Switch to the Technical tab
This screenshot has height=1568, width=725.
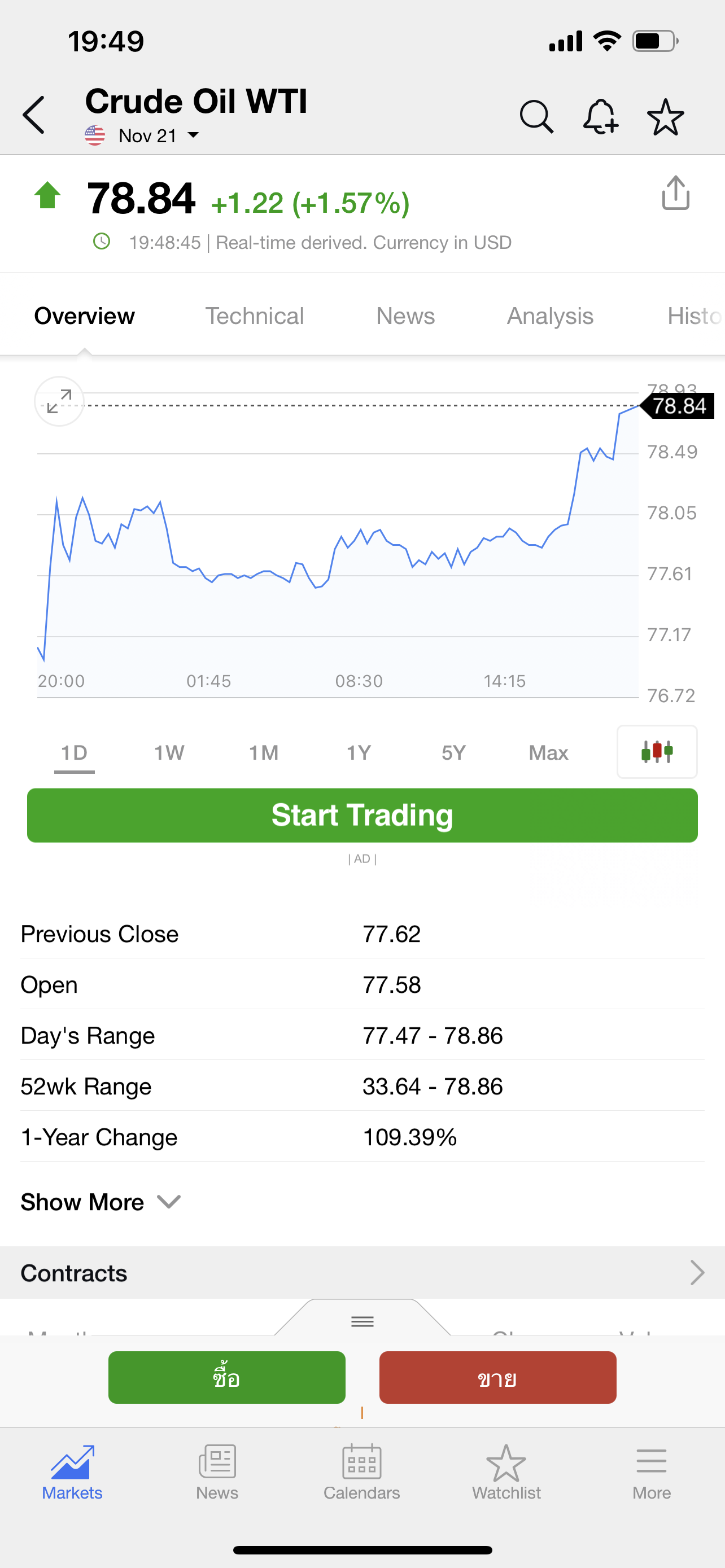pos(255,316)
